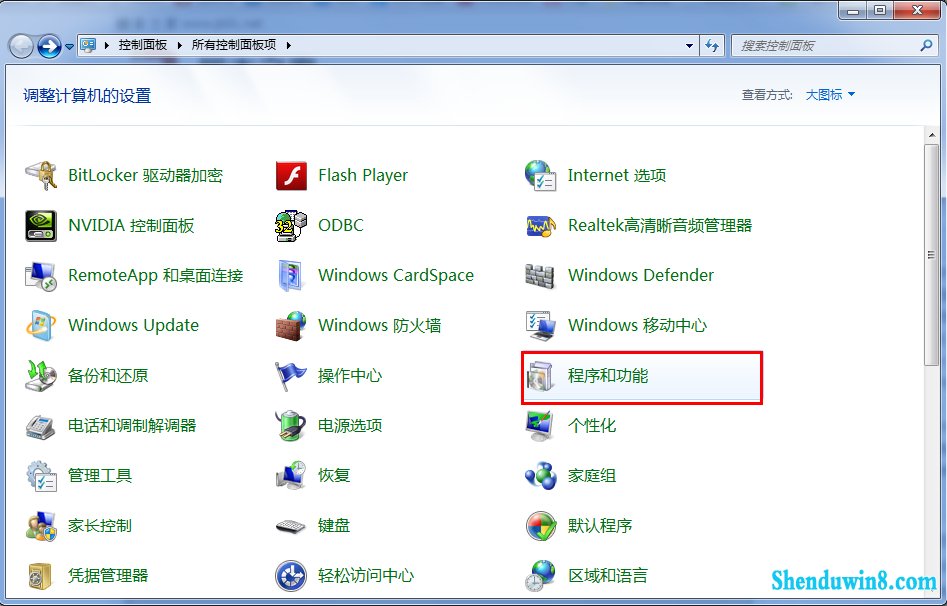Image resolution: width=947 pixels, height=606 pixels.
Task: Open the Internet 选项 globe icon
Action: (541, 175)
